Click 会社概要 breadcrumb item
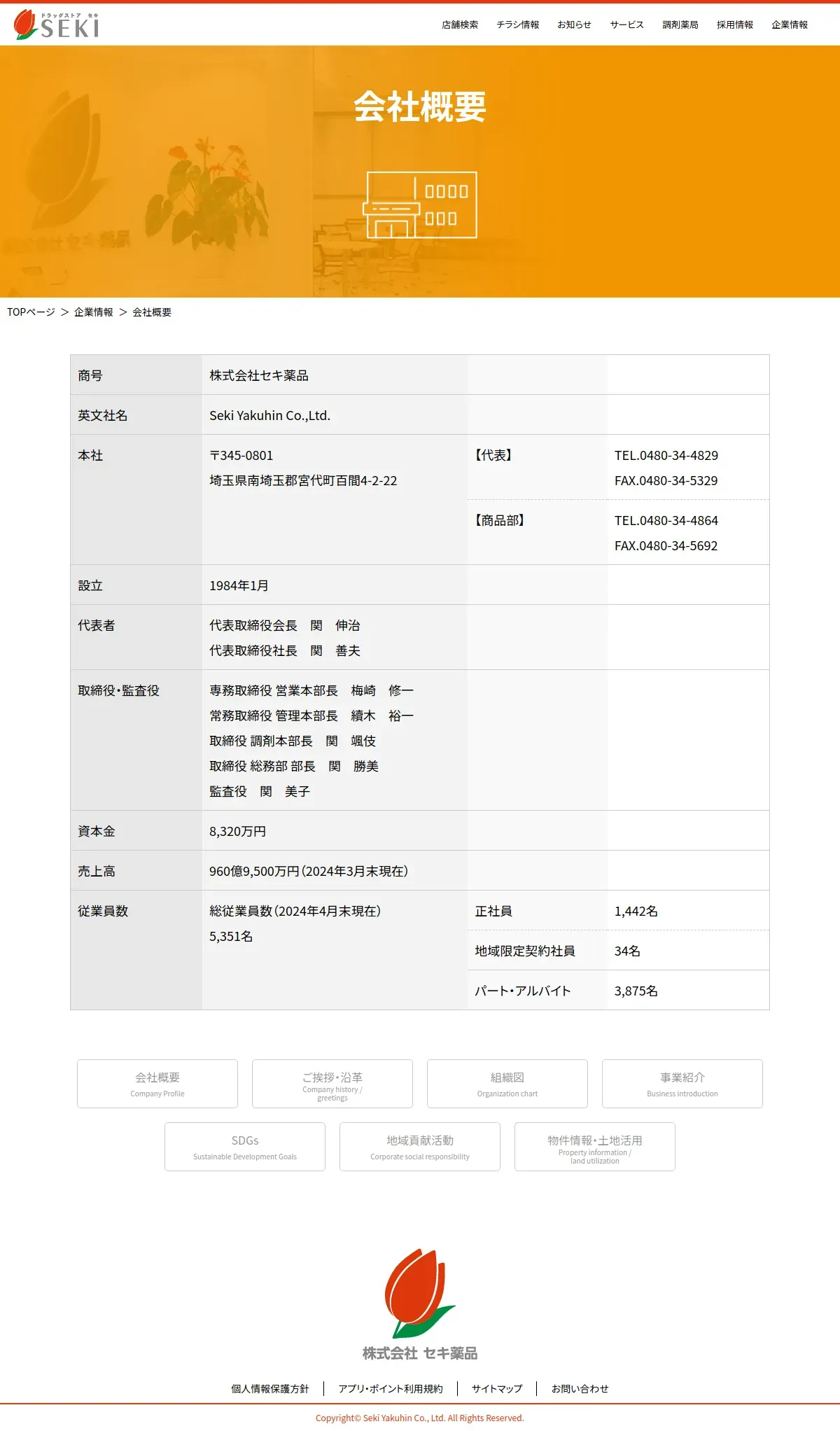840x1431 pixels. click(152, 312)
